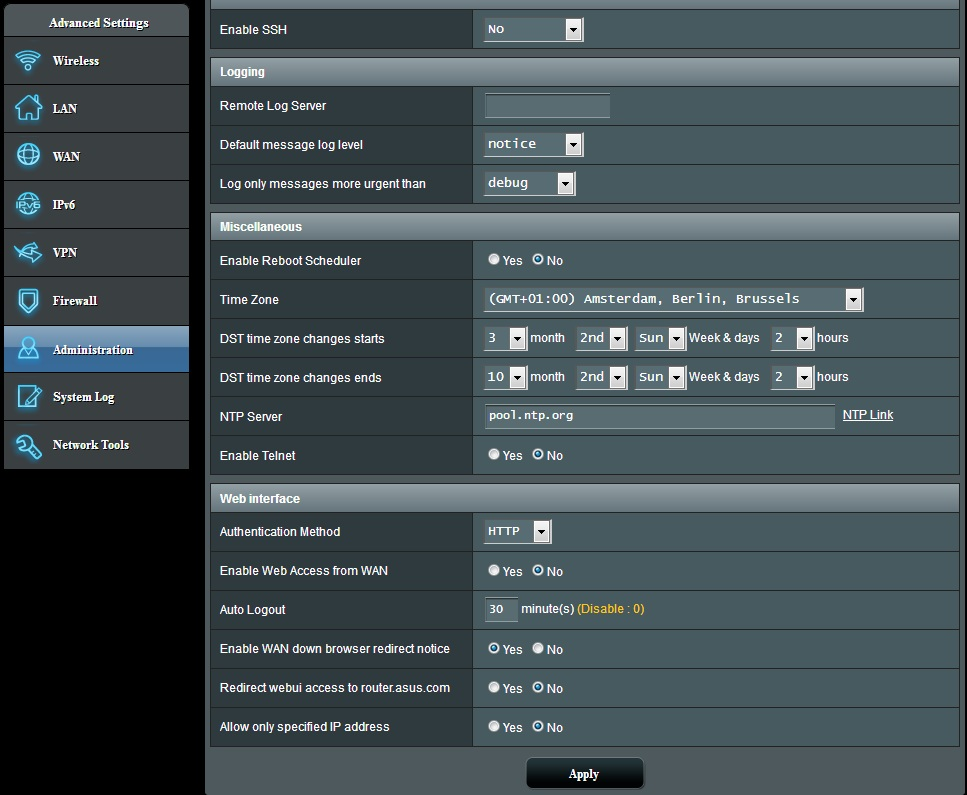Click the IPv6 globe icon
Screen dimensions: 967x795
[28, 205]
